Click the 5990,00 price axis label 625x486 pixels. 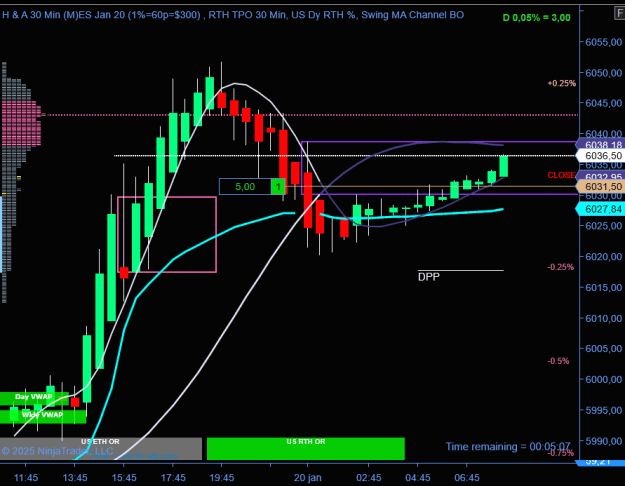603,441
